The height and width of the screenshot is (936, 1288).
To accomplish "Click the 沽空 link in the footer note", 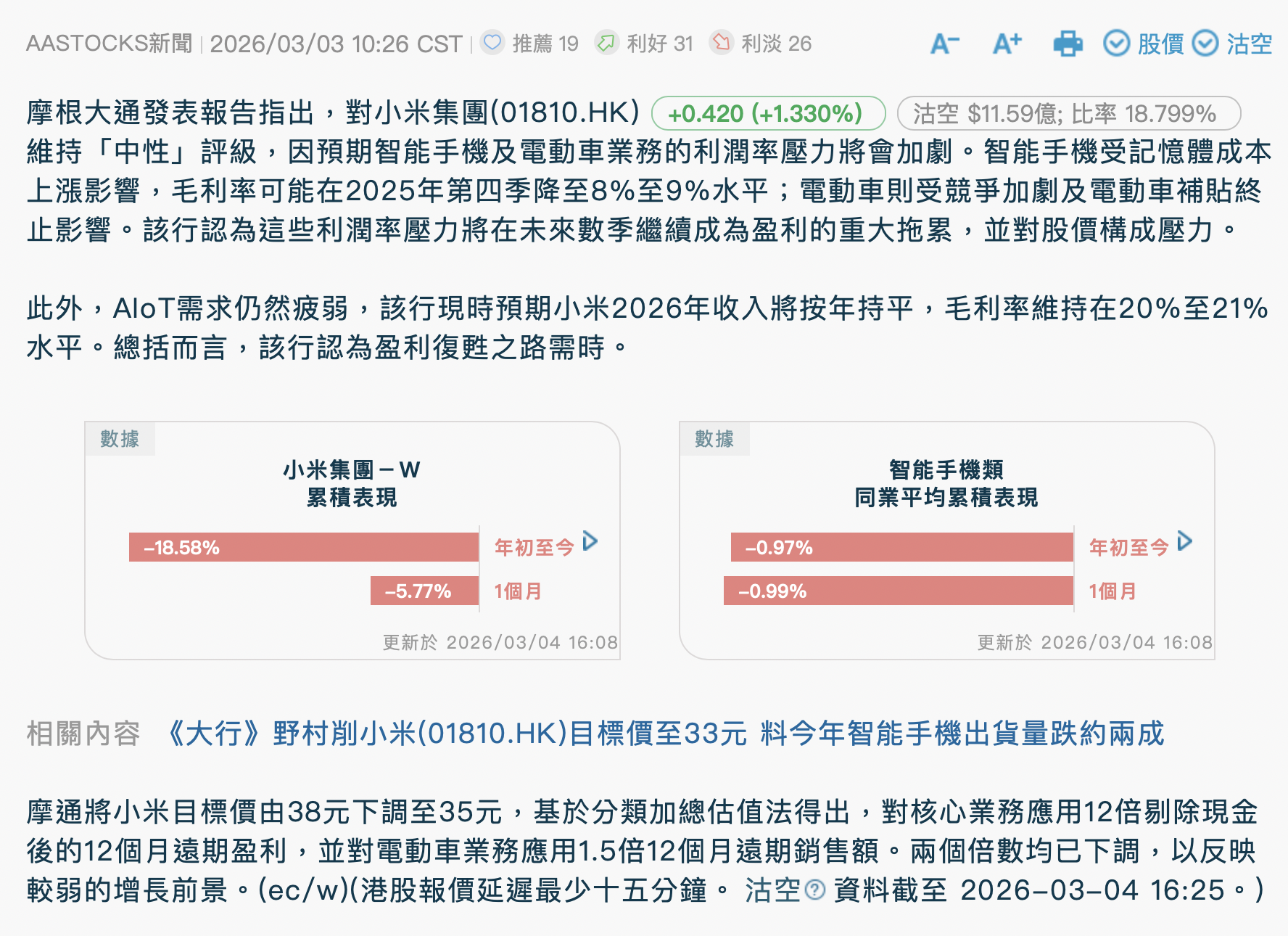I will click(772, 890).
